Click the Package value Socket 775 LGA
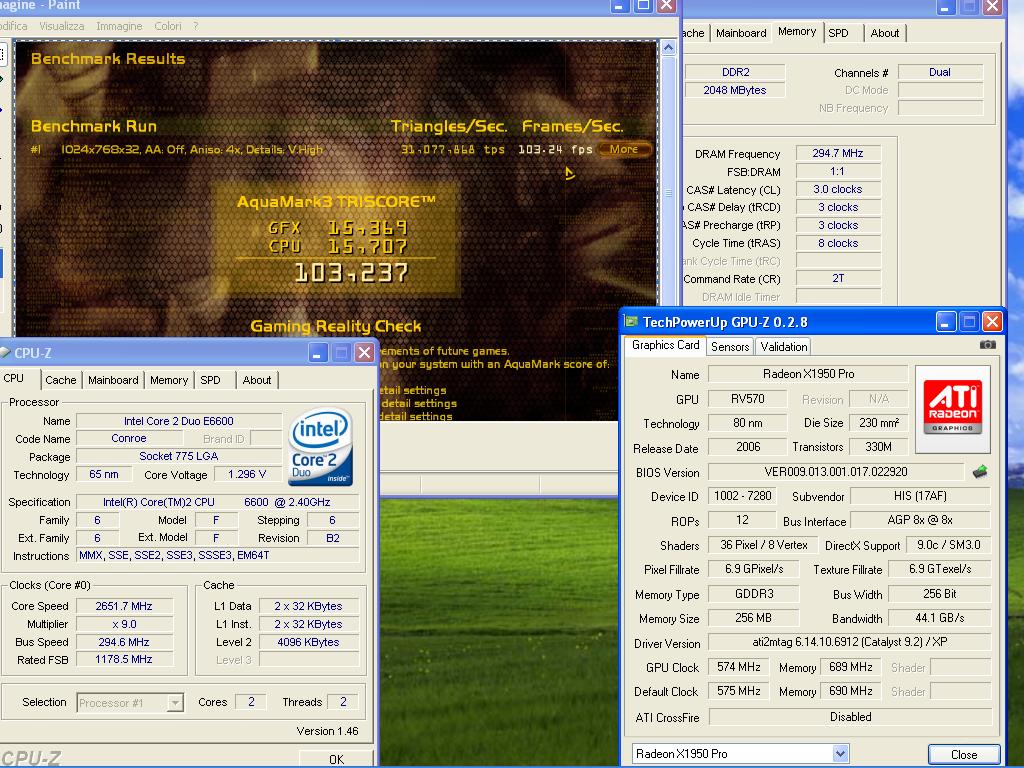The width and height of the screenshot is (1024, 768). pyautogui.click(x=179, y=456)
